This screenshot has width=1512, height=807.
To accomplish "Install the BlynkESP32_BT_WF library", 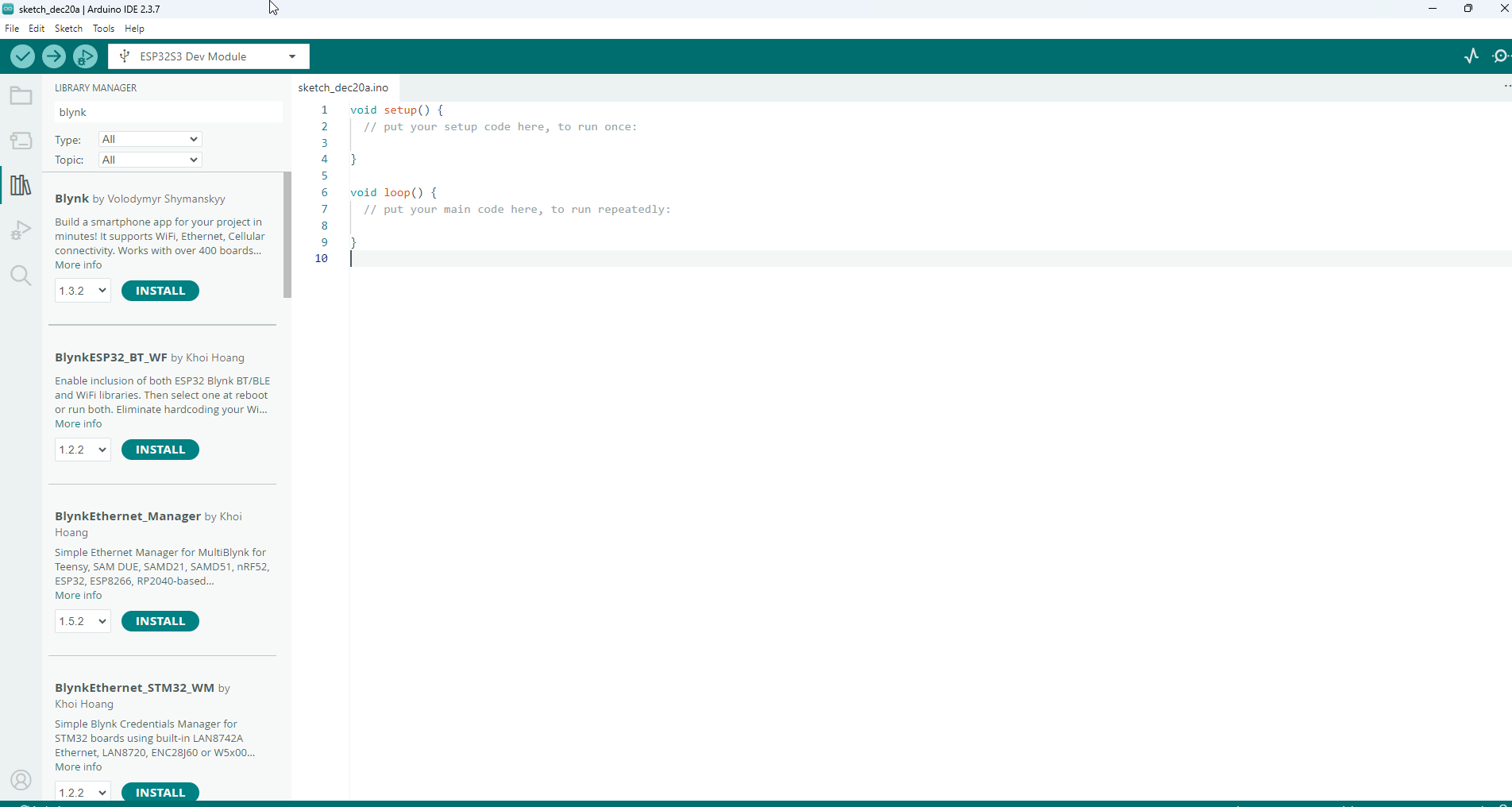I will [160, 450].
